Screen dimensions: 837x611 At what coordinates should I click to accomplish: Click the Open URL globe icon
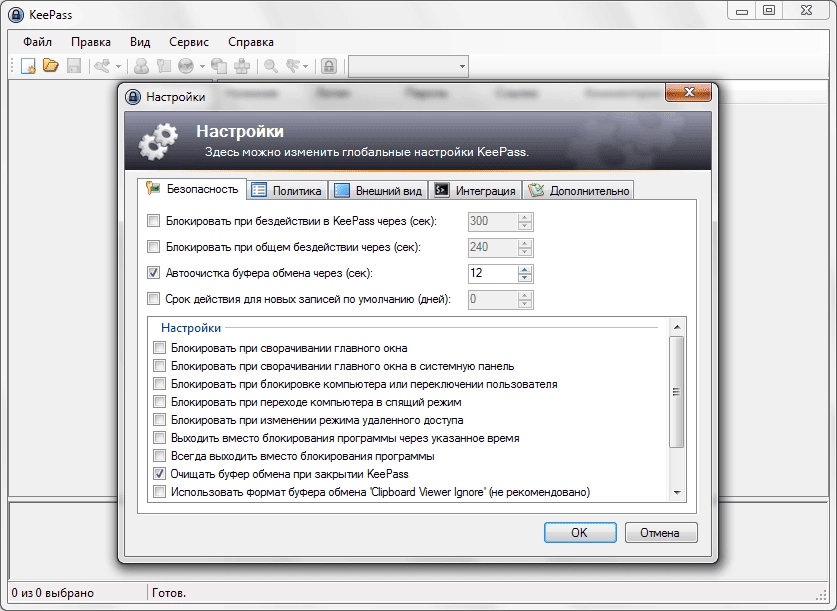point(186,66)
